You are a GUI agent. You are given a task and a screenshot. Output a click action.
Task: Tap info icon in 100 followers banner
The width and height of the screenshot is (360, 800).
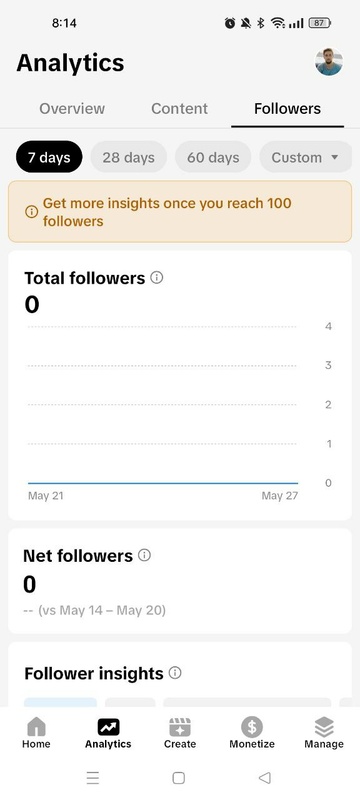[32, 212]
